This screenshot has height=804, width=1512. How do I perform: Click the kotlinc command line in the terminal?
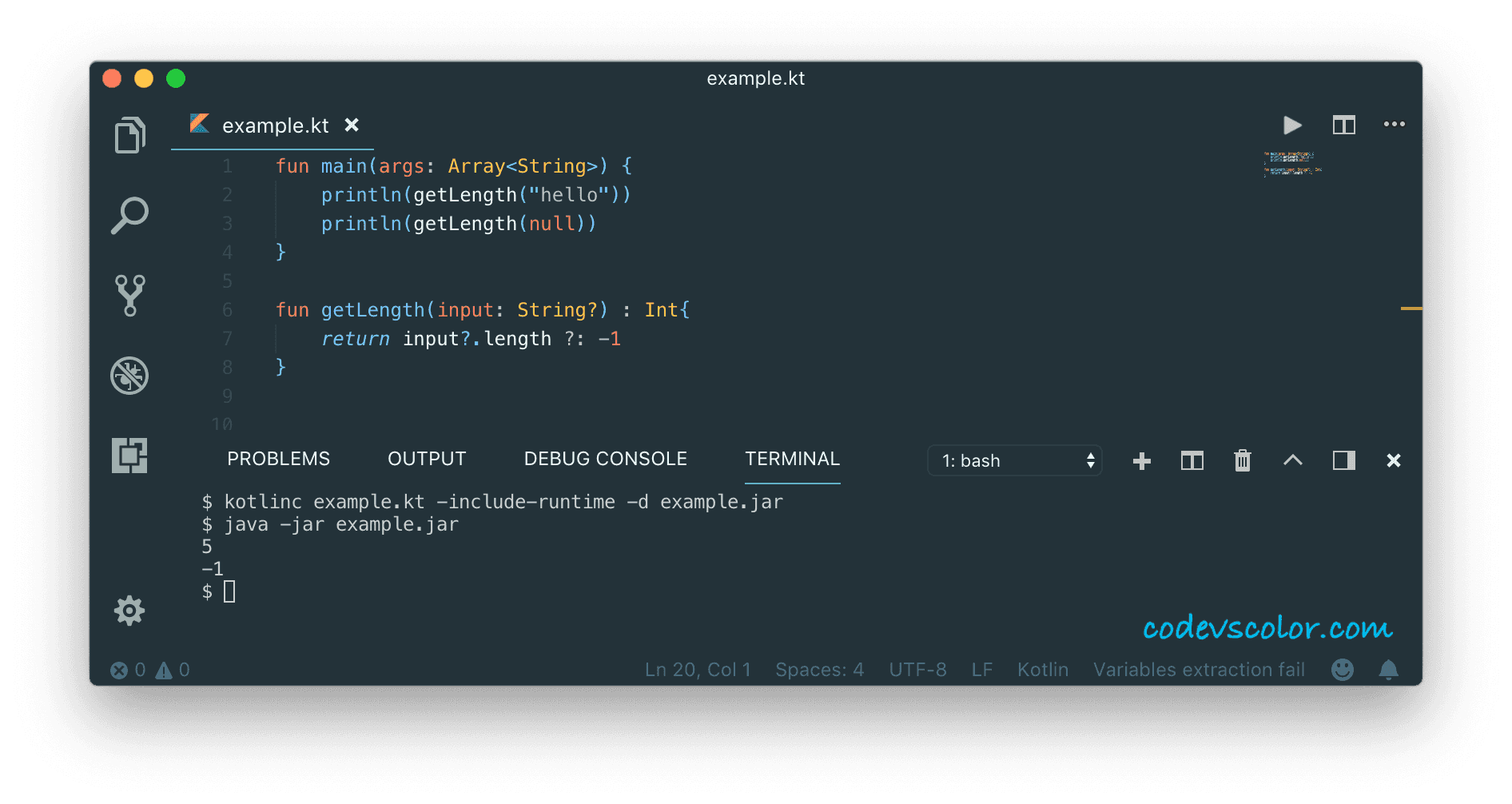point(492,502)
